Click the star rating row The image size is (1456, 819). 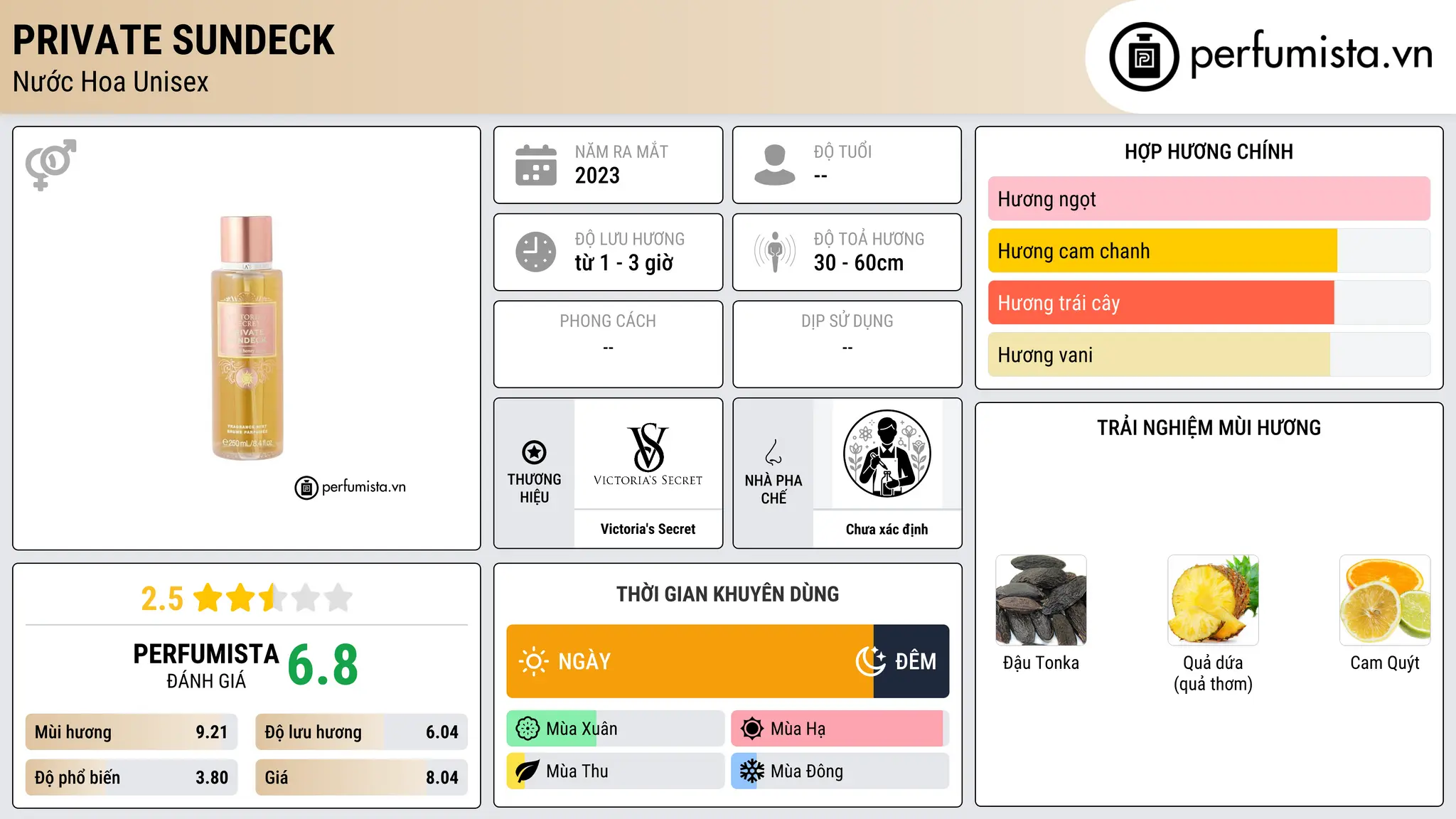tap(272, 598)
